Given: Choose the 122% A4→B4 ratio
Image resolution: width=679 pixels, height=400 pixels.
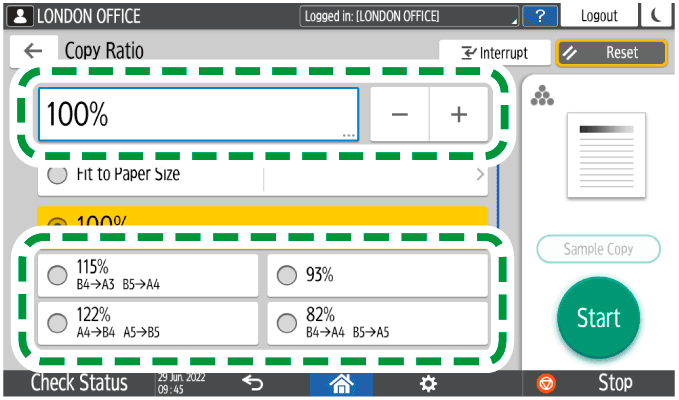Looking at the screenshot, I should pyautogui.click(x=148, y=321).
